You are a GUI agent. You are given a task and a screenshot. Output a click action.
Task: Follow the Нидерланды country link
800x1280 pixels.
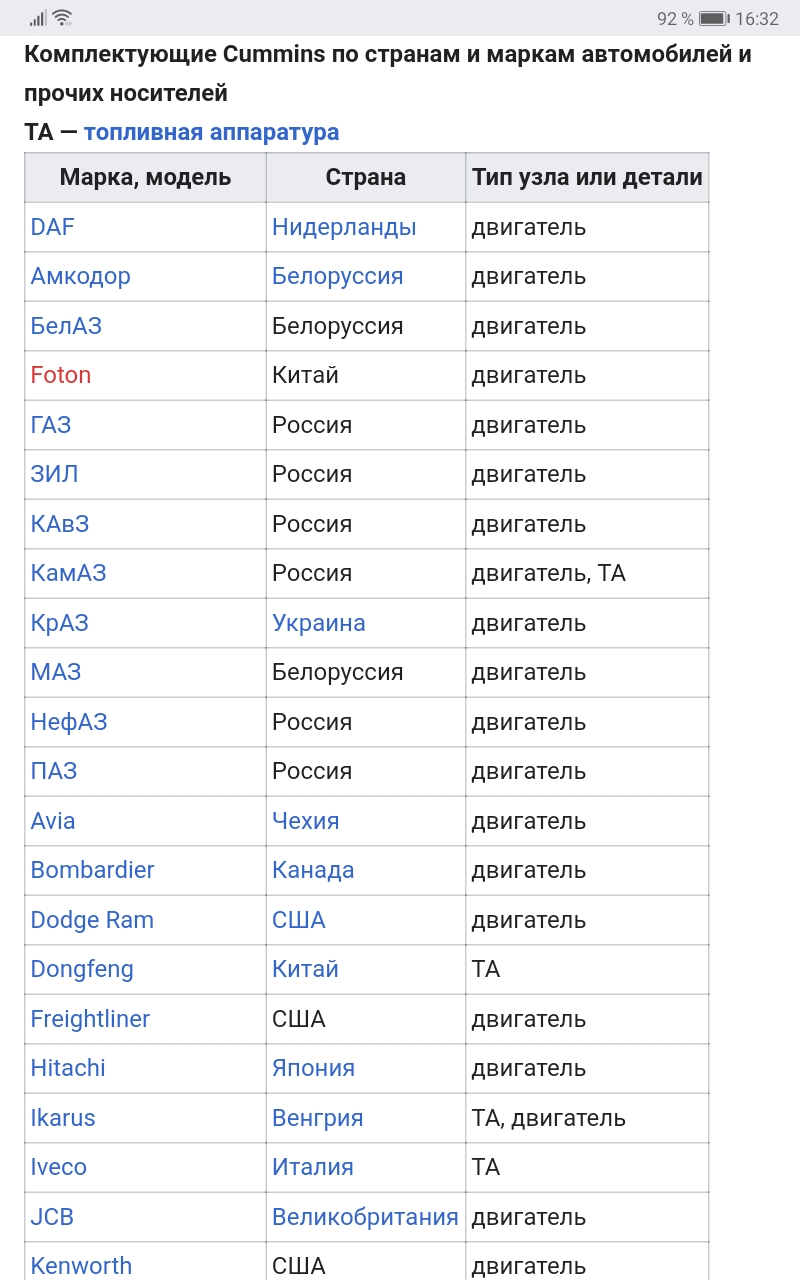(344, 227)
